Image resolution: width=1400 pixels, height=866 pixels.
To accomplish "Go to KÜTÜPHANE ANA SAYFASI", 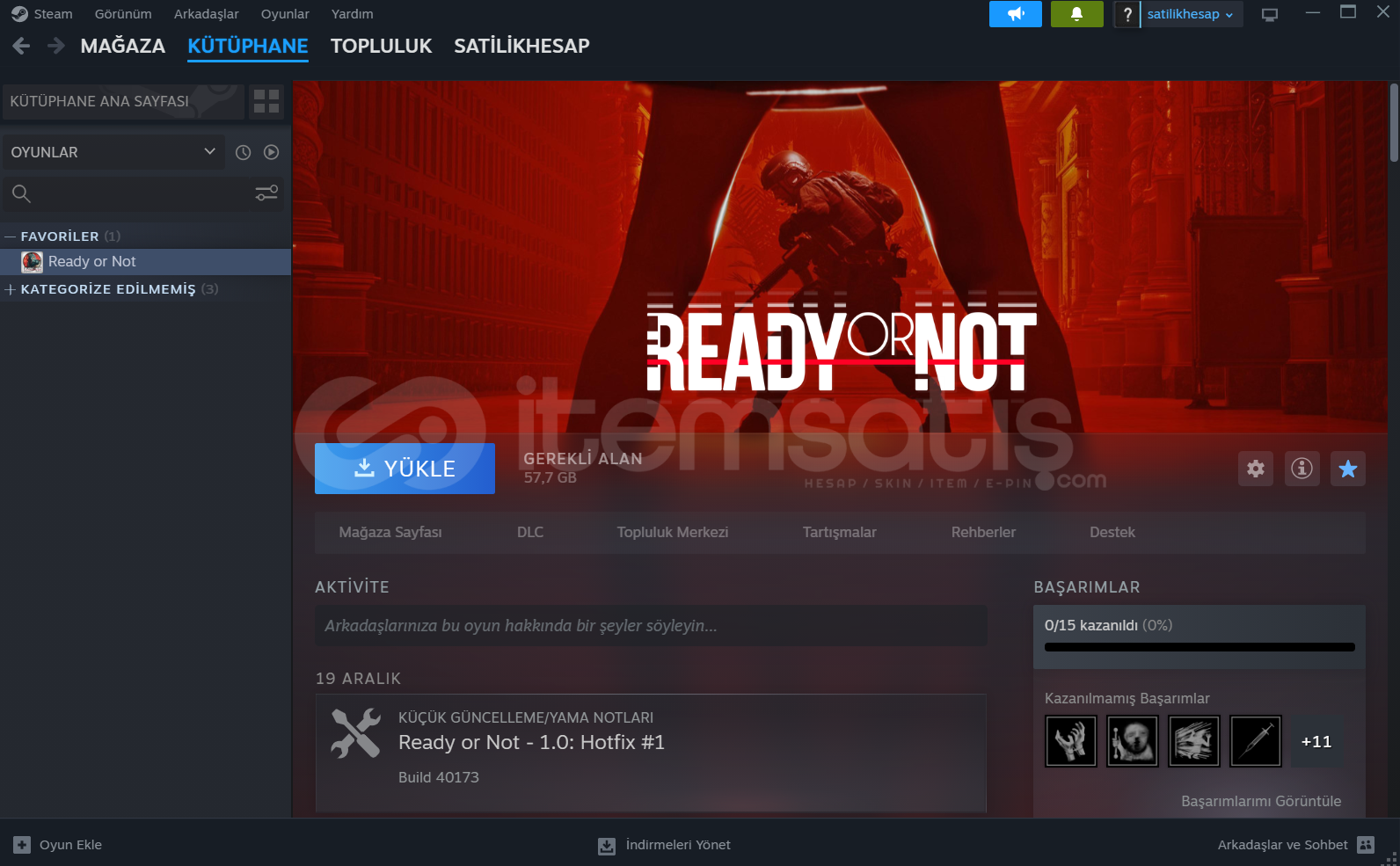I will (x=123, y=101).
